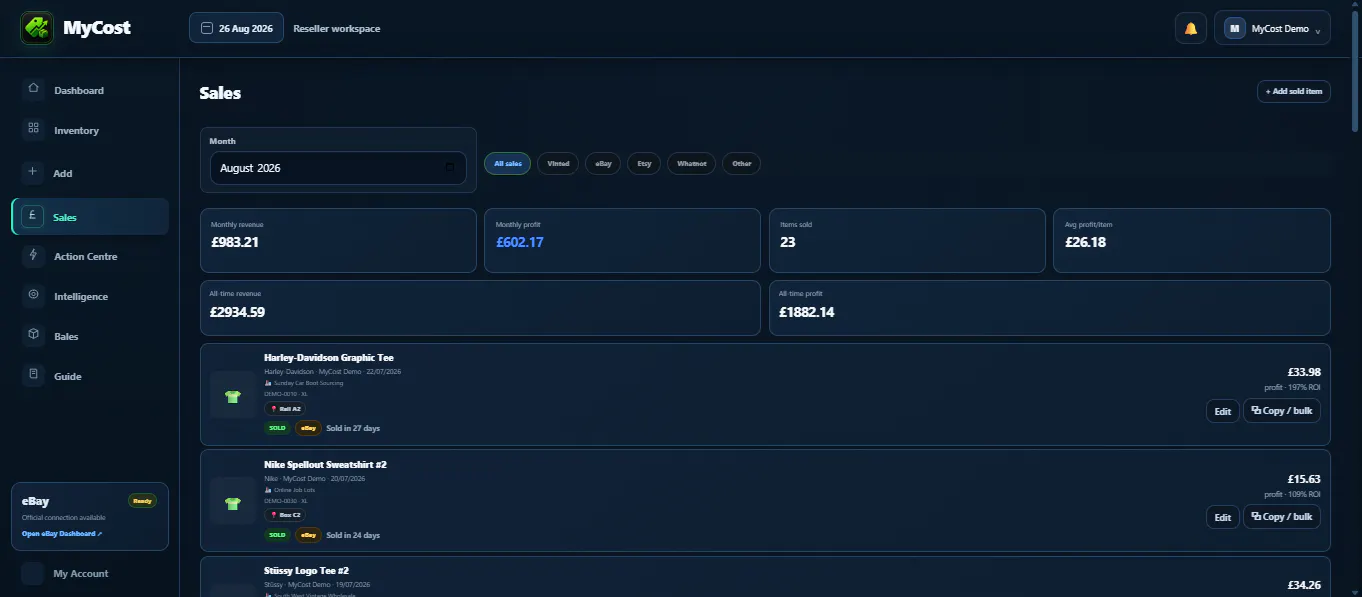Filter sales by Etsy
The width and height of the screenshot is (1362, 597).
pyautogui.click(x=644, y=163)
